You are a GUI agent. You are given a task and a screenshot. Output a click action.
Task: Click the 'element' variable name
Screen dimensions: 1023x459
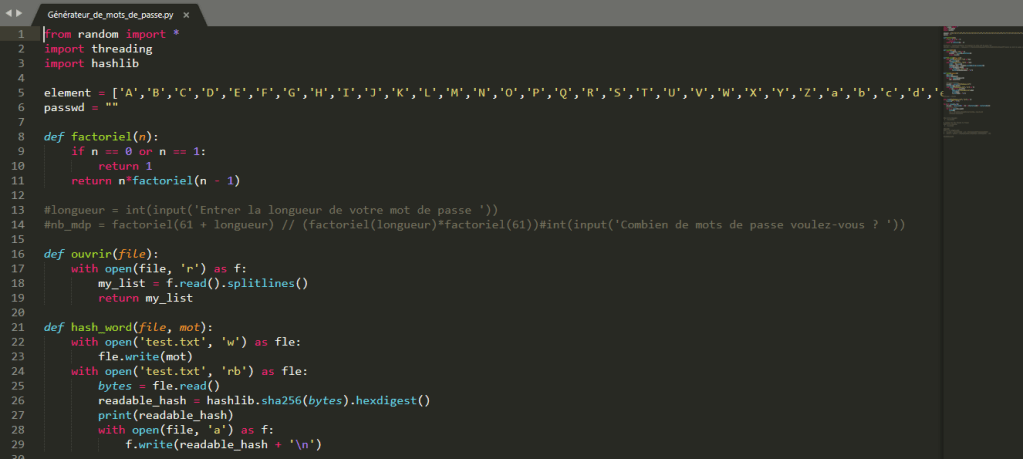(67, 92)
